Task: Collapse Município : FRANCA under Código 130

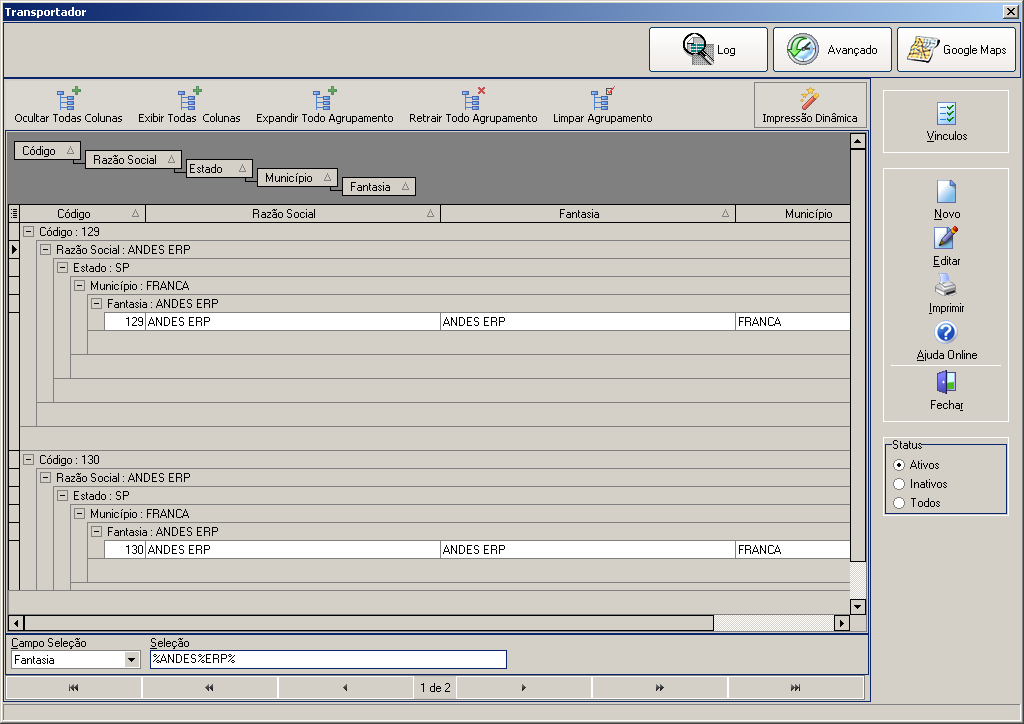Action: (x=80, y=514)
